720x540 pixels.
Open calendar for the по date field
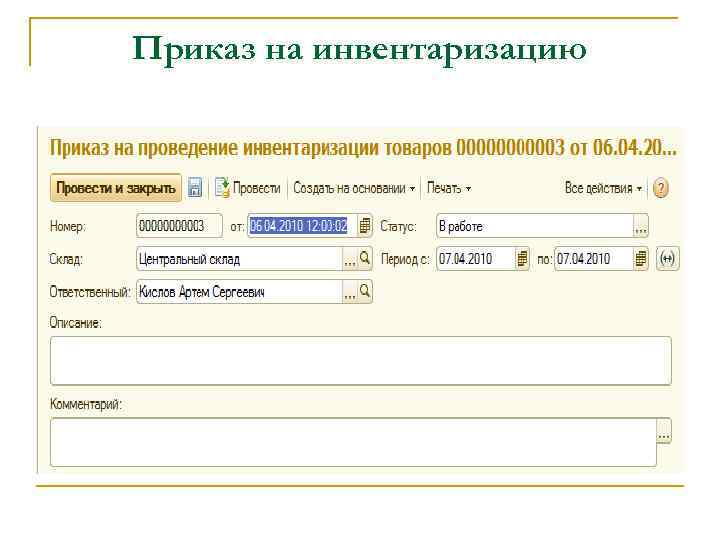(641, 259)
